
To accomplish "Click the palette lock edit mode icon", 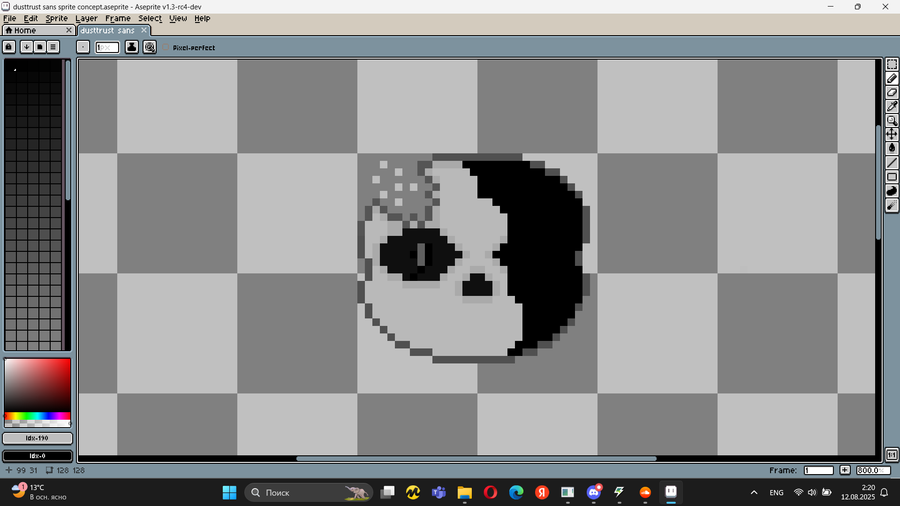I will [x=9, y=47].
